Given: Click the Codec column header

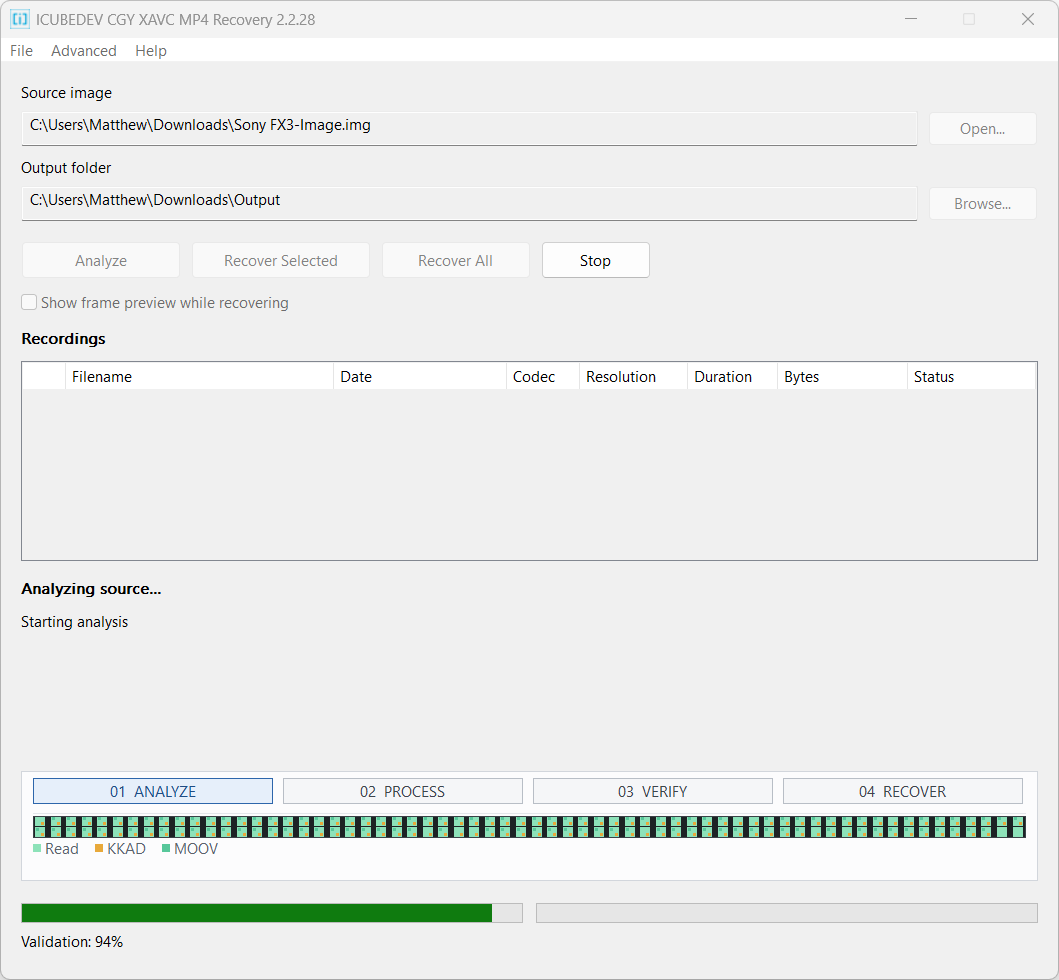Looking at the screenshot, I should pyautogui.click(x=542, y=376).
